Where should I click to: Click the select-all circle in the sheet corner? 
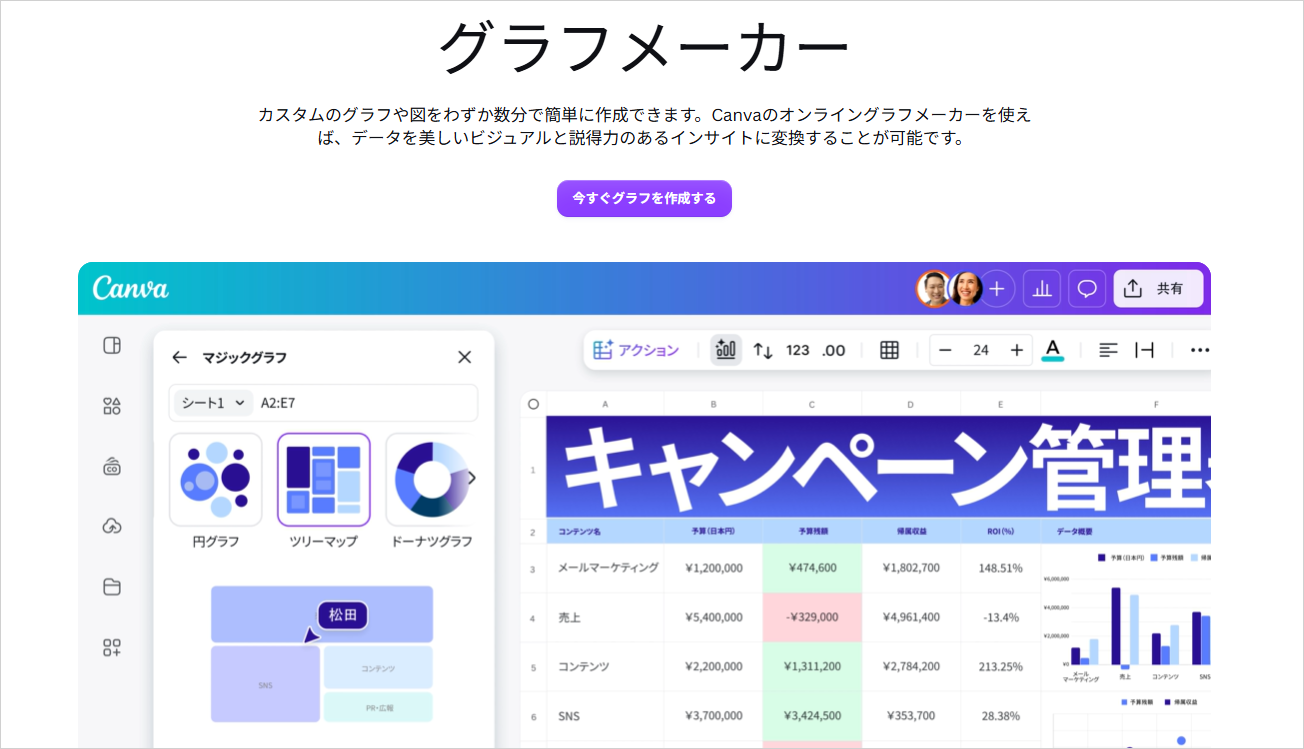pos(533,404)
